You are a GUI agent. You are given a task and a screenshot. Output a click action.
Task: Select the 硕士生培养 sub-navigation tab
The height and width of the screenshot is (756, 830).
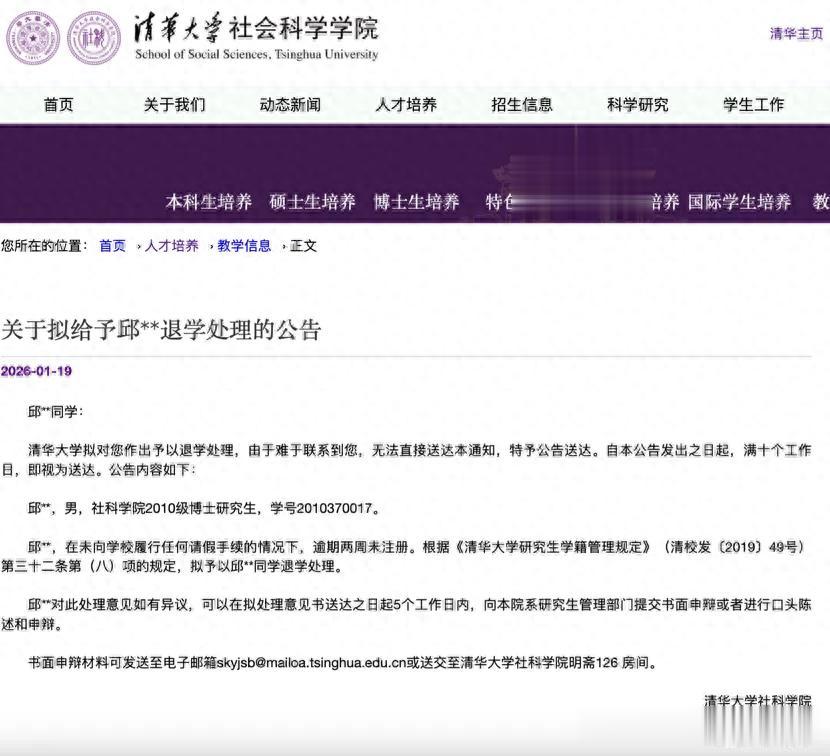pos(312,202)
